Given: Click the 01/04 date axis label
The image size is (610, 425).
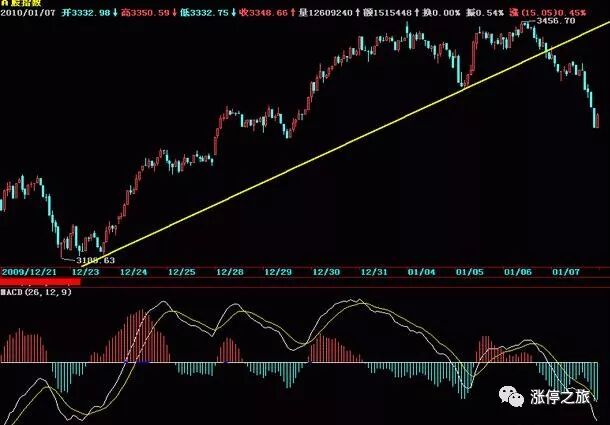Looking at the screenshot, I should (x=422, y=272).
